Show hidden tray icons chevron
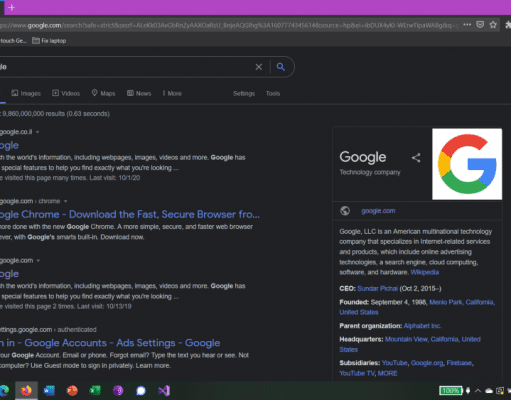 [478, 391]
